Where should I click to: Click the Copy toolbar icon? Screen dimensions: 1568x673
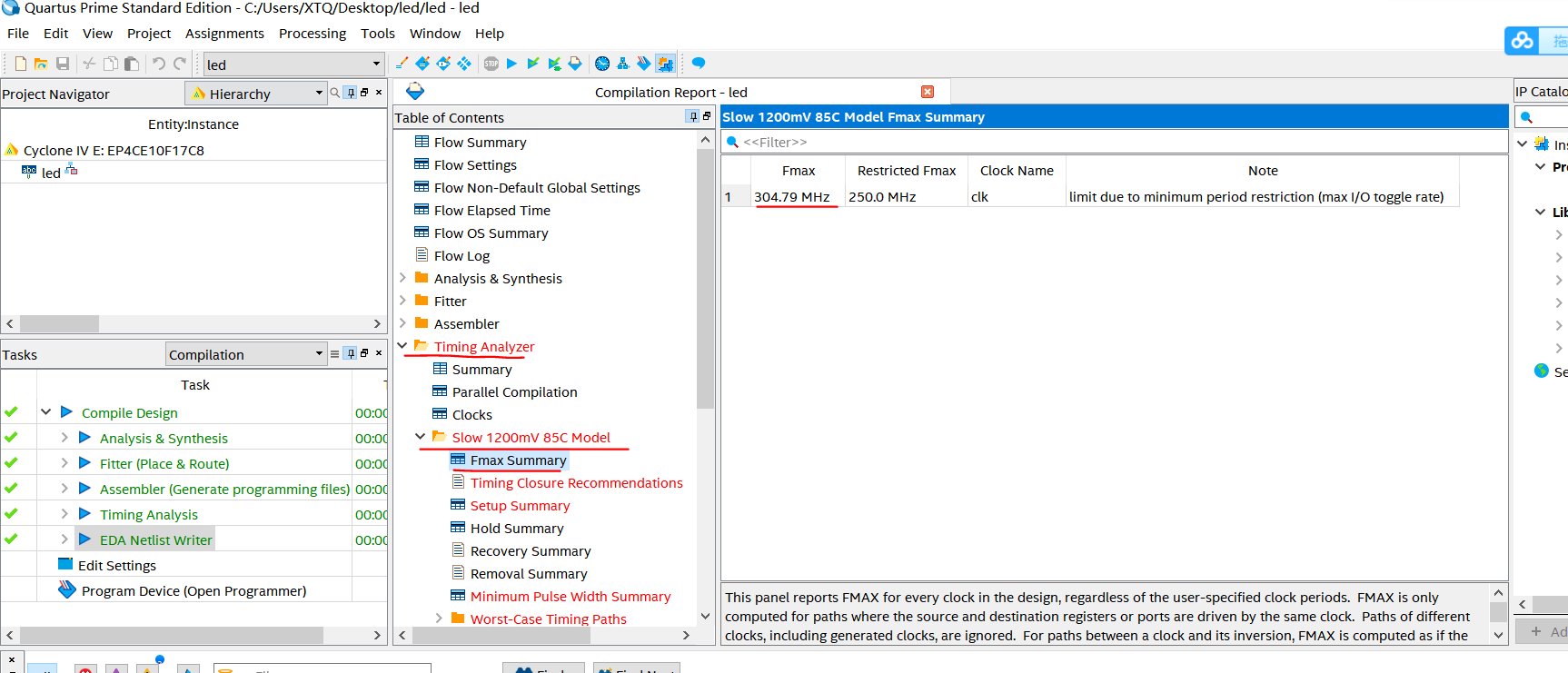[x=110, y=64]
